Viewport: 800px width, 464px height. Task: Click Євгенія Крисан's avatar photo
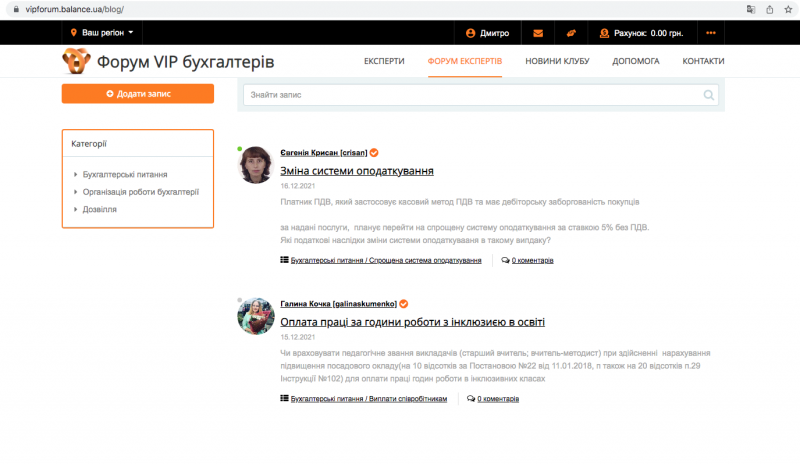[256, 165]
